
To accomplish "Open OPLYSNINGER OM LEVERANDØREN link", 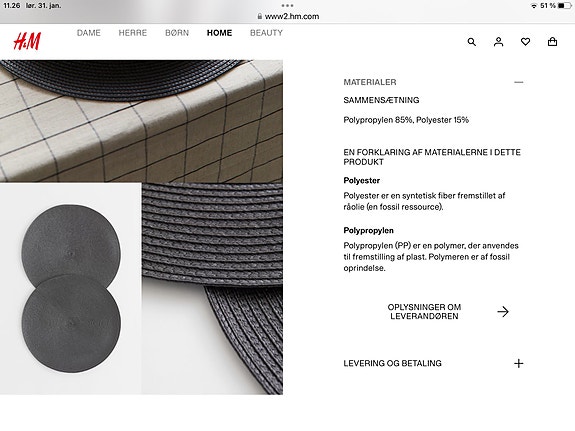I will tap(424, 312).
